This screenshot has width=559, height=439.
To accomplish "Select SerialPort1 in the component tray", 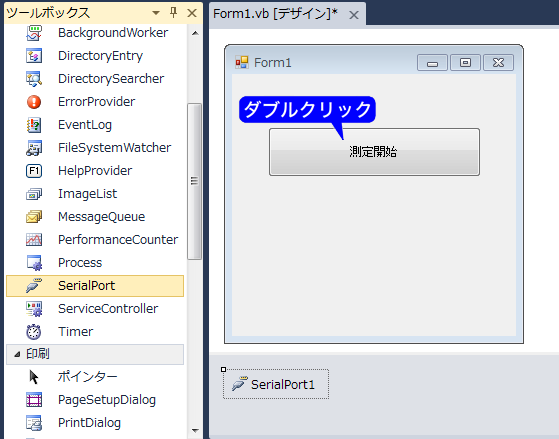I will click(x=276, y=384).
